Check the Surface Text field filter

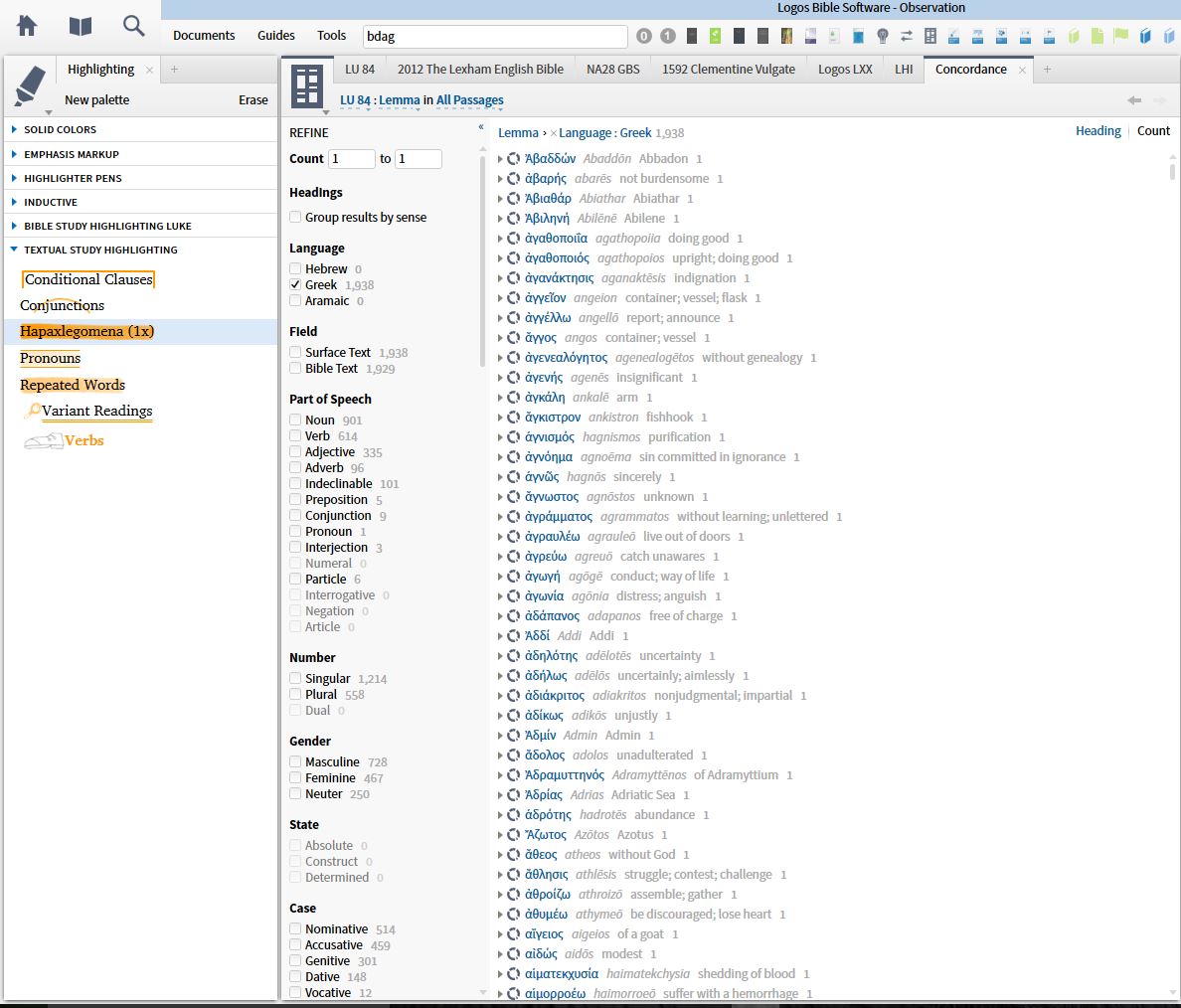295,353
